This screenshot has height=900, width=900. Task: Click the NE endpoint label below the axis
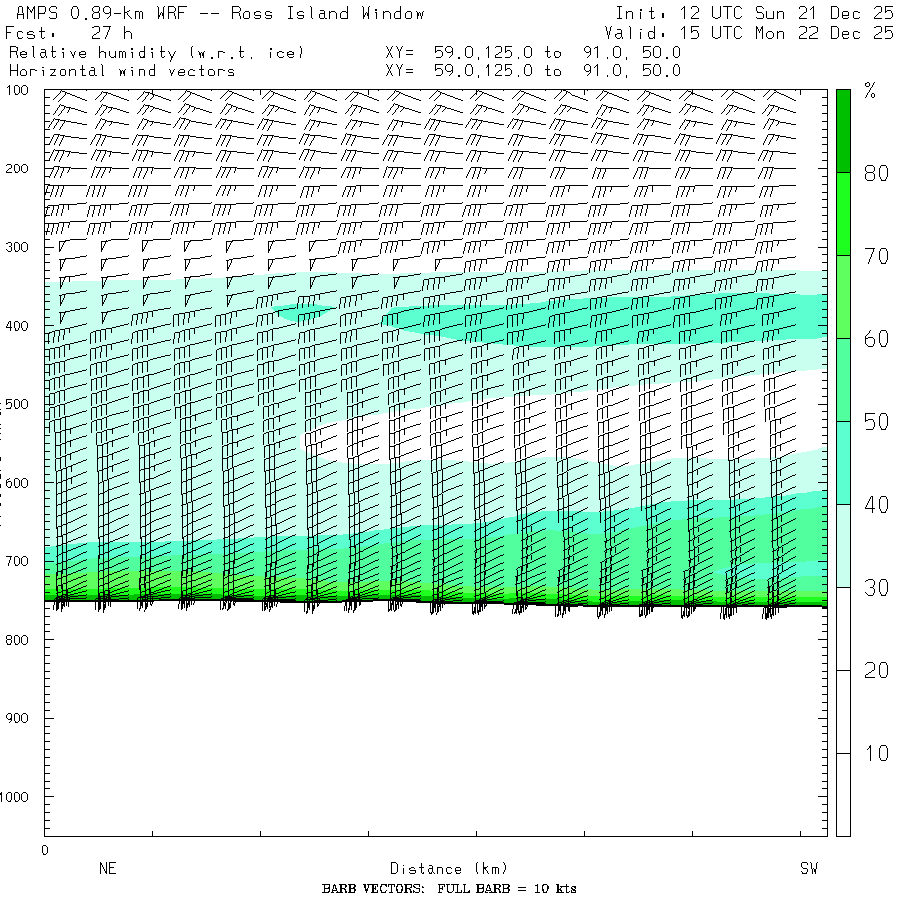pyautogui.click(x=107, y=869)
